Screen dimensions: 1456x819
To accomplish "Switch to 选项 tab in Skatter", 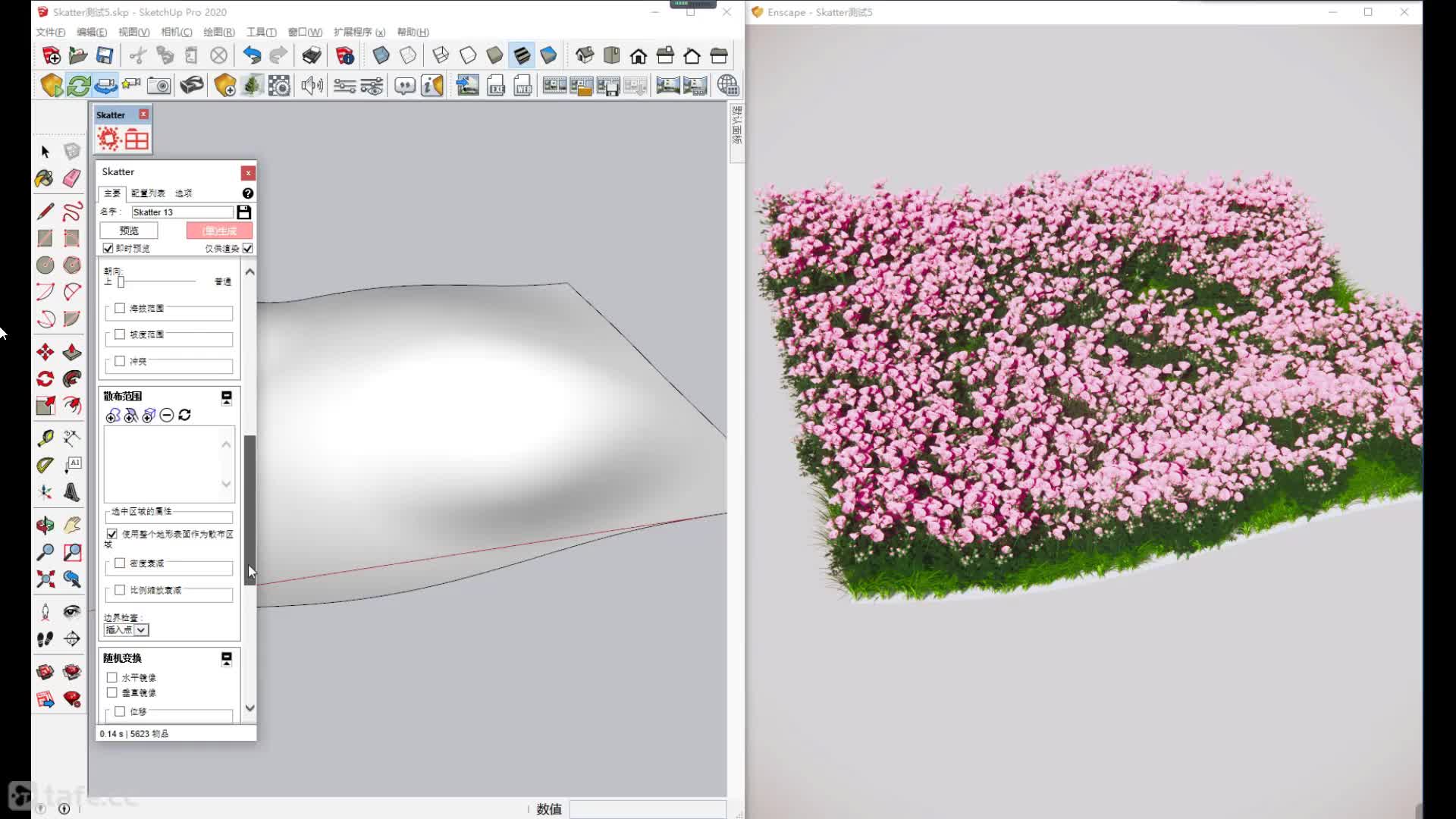I will coord(184,193).
